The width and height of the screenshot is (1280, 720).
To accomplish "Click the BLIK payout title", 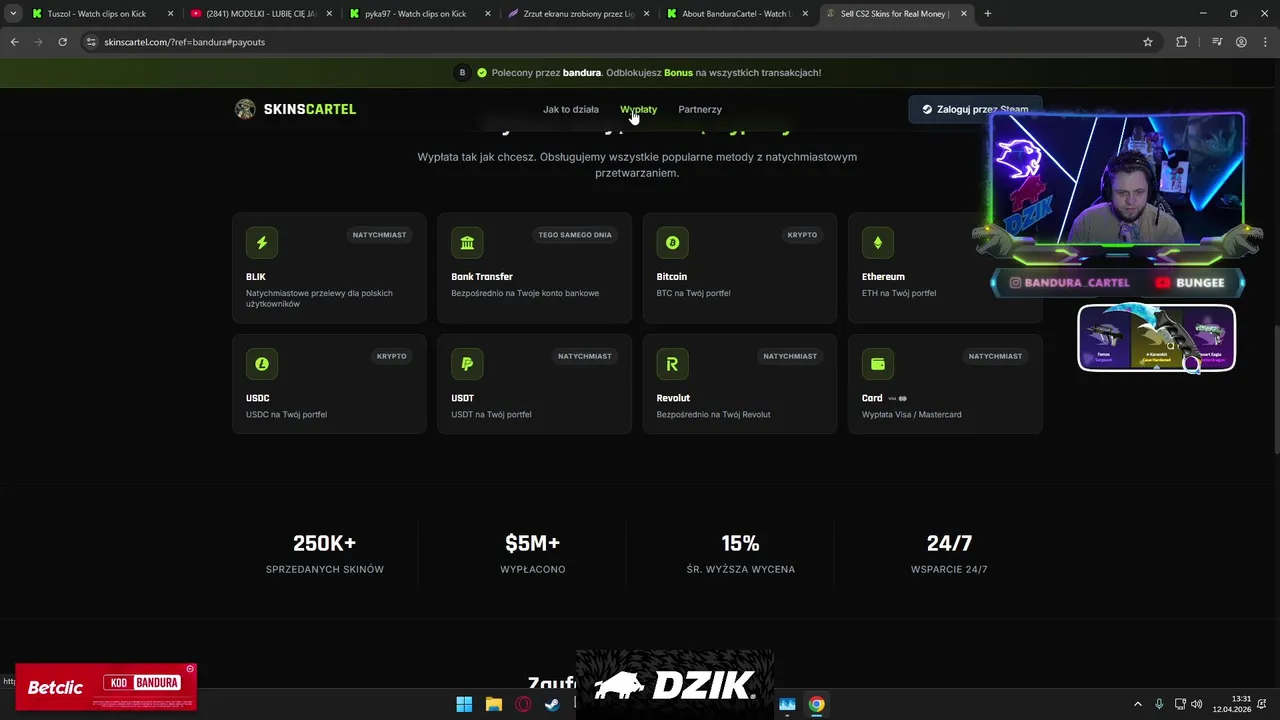I will click(x=256, y=277).
